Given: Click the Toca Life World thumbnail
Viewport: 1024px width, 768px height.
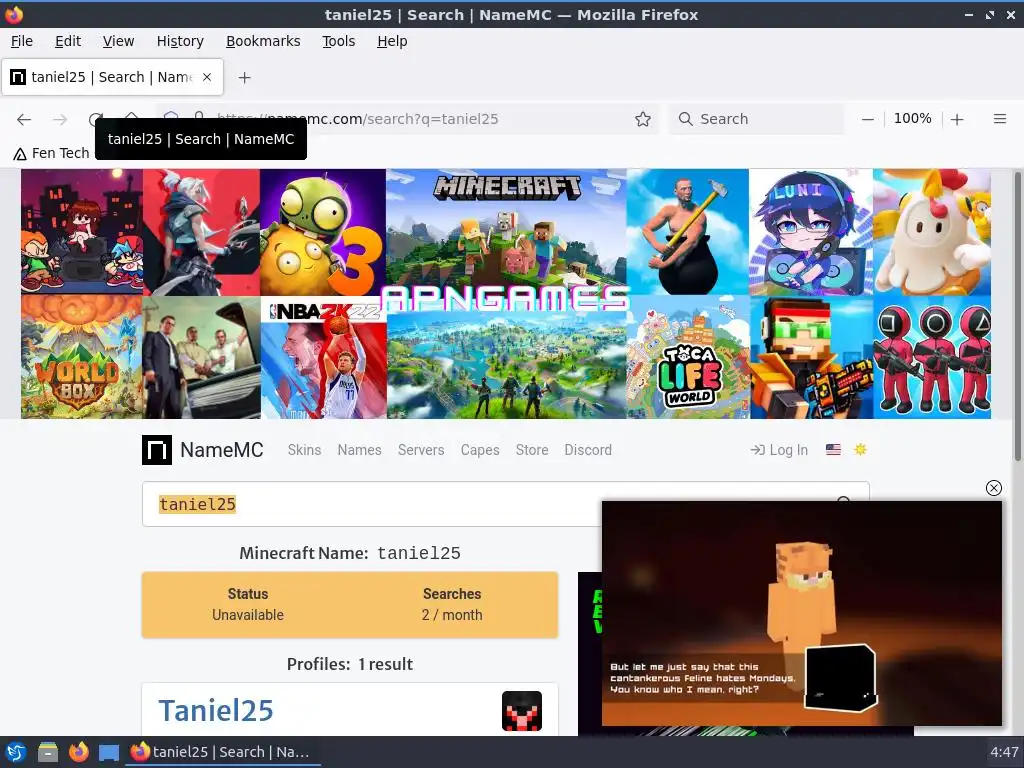Looking at the screenshot, I should pos(688,358).
